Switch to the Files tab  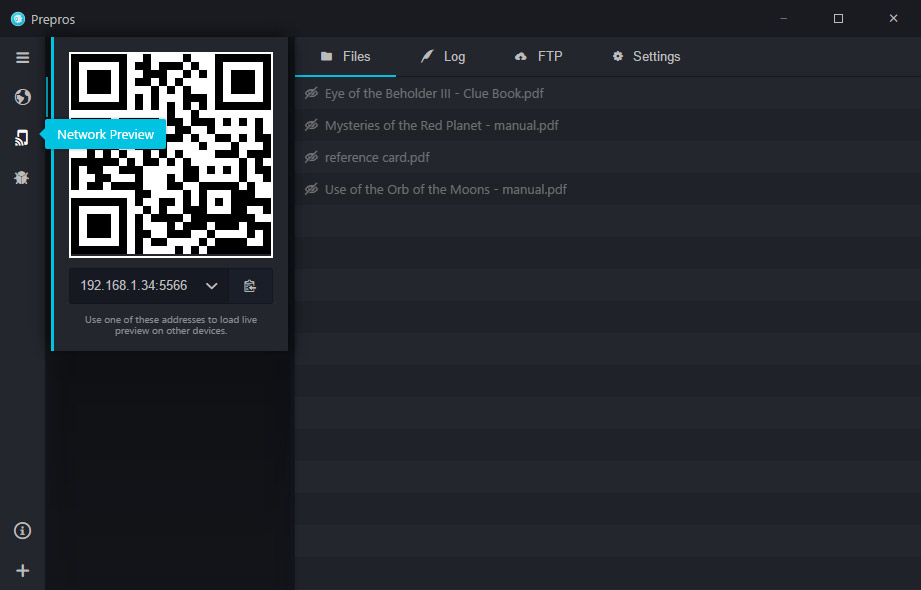[345, 56]
